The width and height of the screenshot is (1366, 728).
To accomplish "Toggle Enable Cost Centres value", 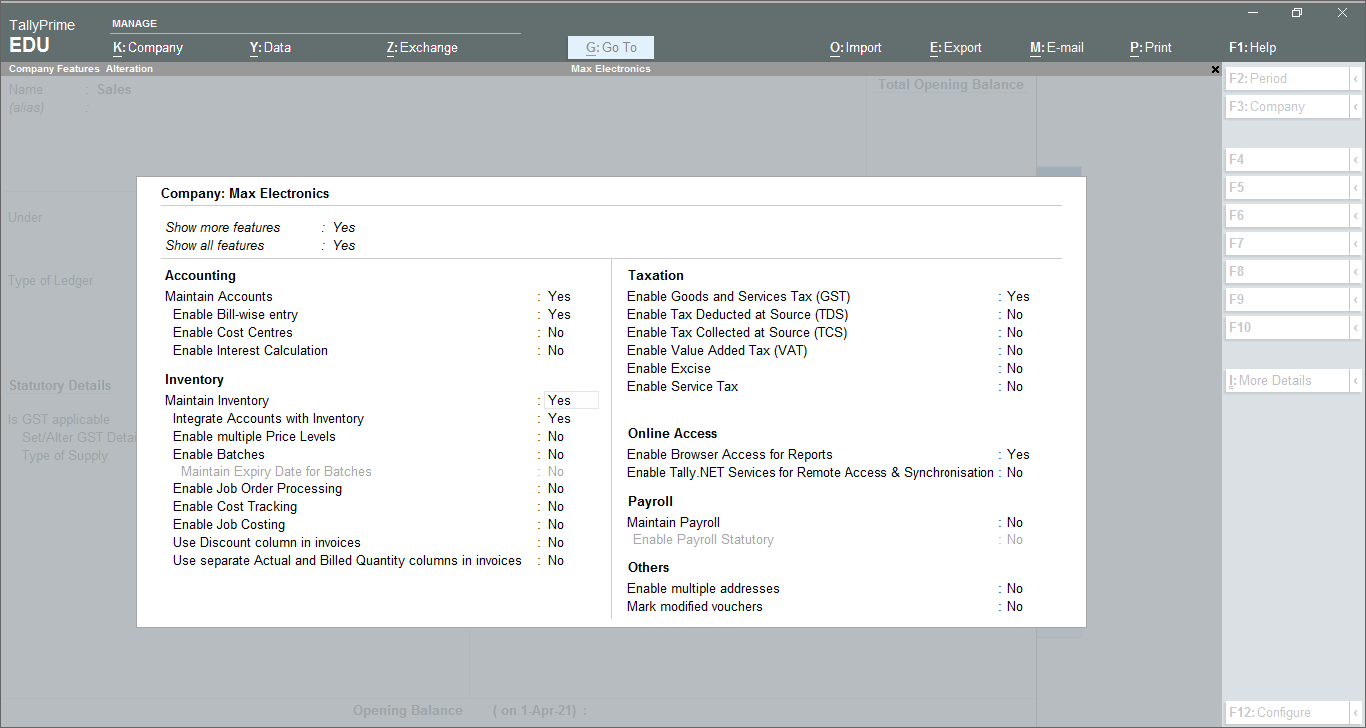I will tap(556, 333).
